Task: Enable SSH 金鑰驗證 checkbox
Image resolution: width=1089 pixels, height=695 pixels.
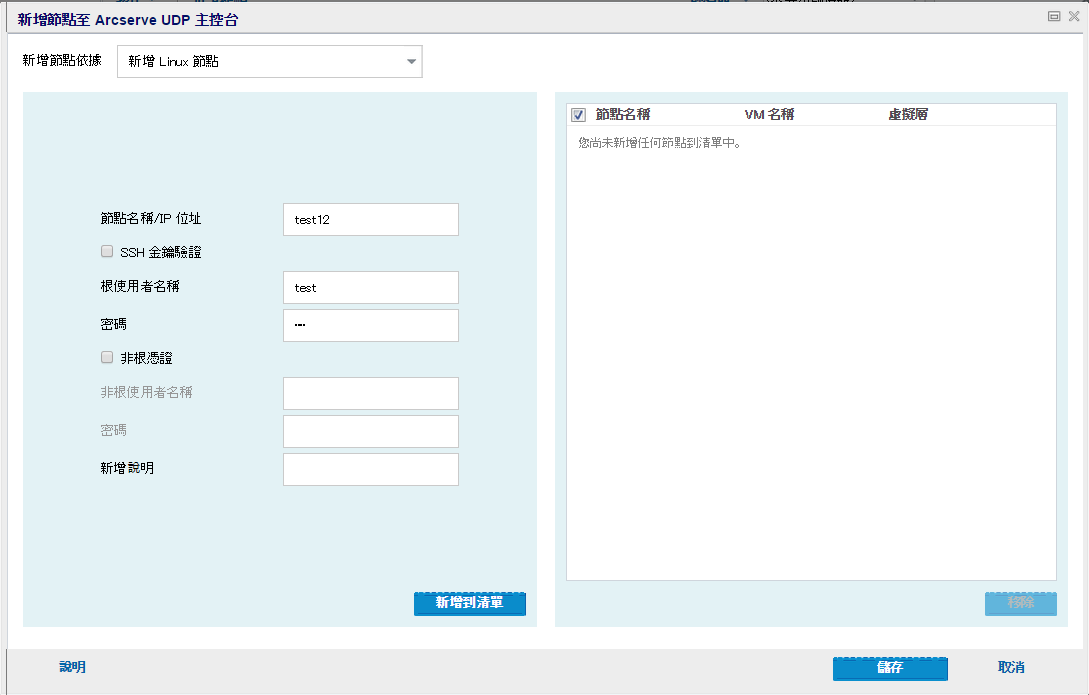Action: 107,251
